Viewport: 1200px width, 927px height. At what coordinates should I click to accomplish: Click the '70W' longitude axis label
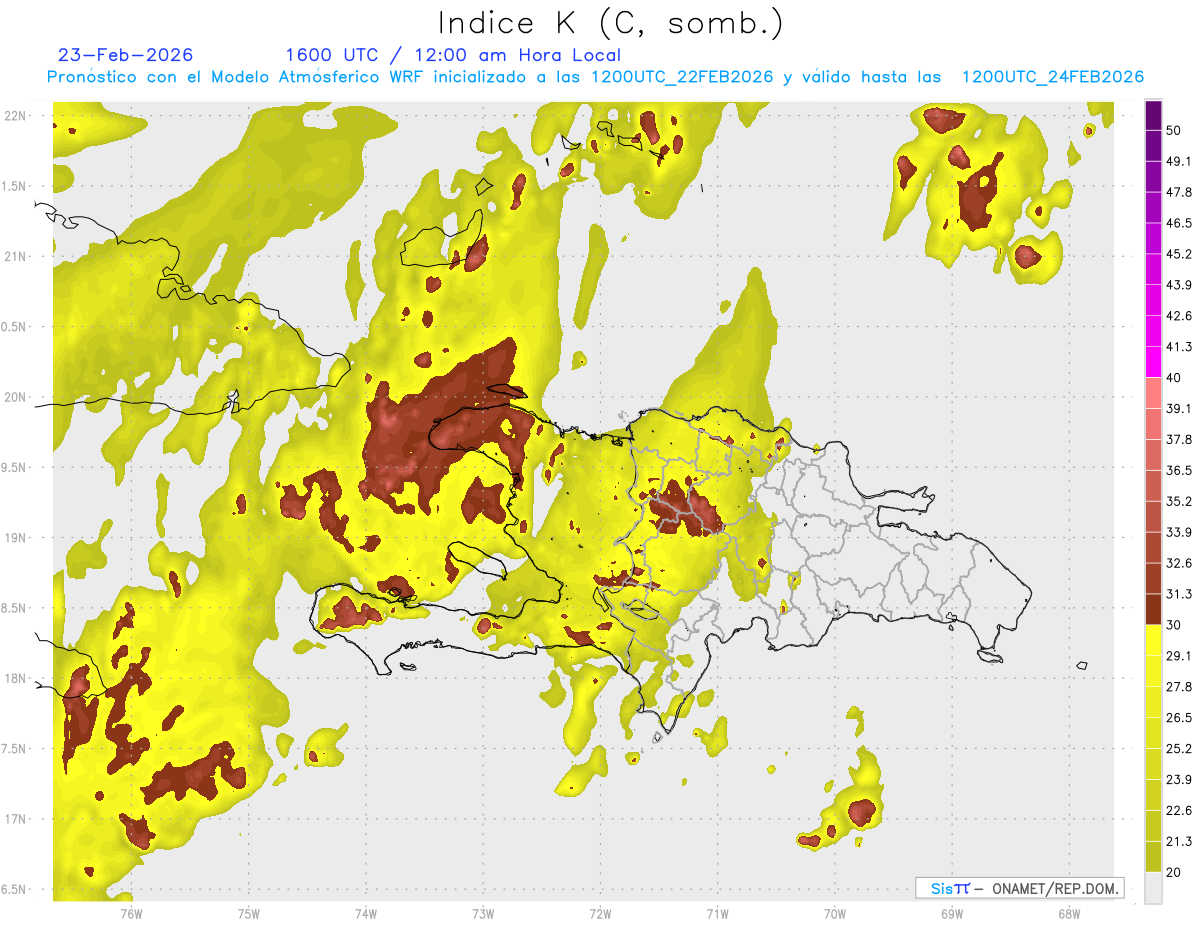[834, 913]
